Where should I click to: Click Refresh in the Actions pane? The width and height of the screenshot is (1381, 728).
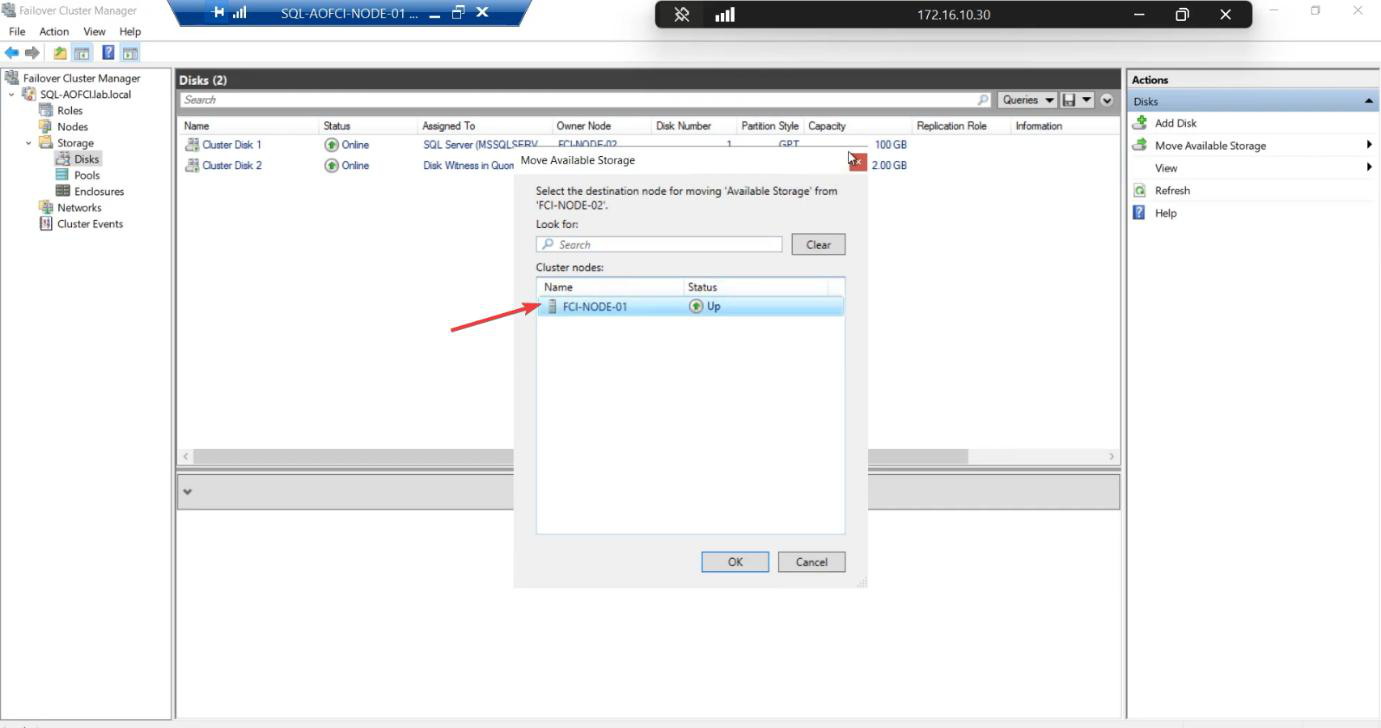tap(1172, 190)
